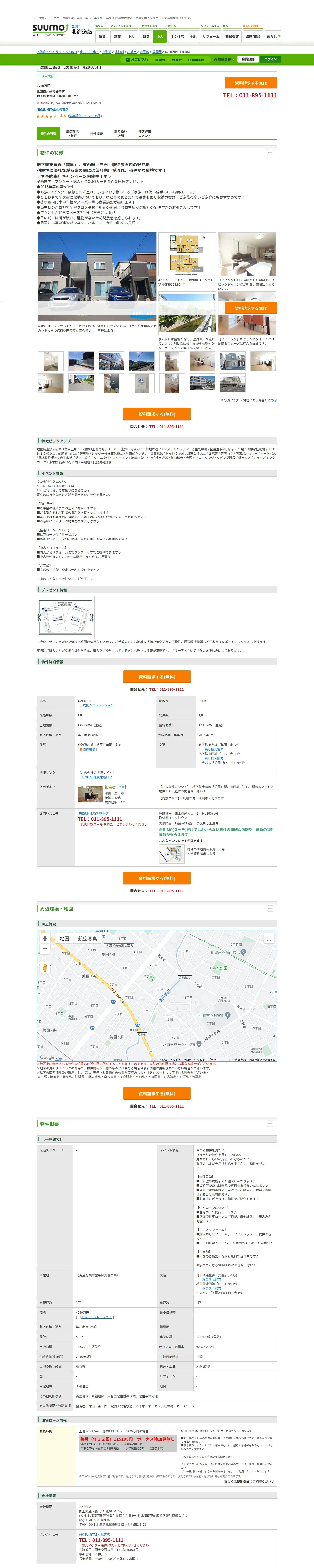
Task: Open 北海道 breadcrumb link
Action: [x=107, y=52]
